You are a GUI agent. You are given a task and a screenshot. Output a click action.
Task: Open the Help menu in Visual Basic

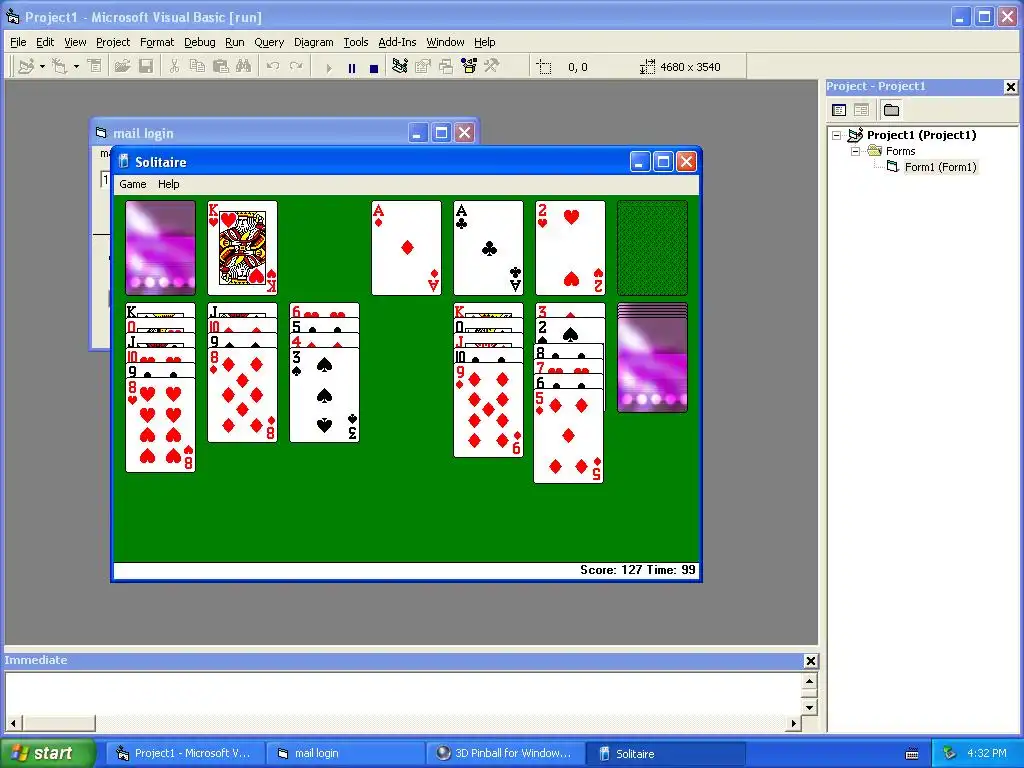(485, 42)
